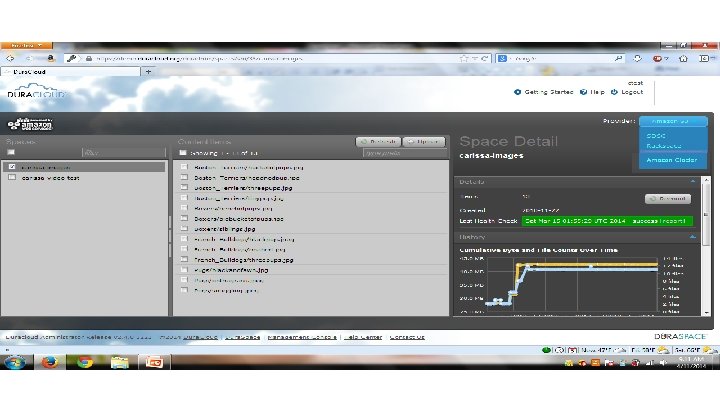Click the cumulative byte history chart
The height and width of the screenshot is (405, 720).
[572, 285]
